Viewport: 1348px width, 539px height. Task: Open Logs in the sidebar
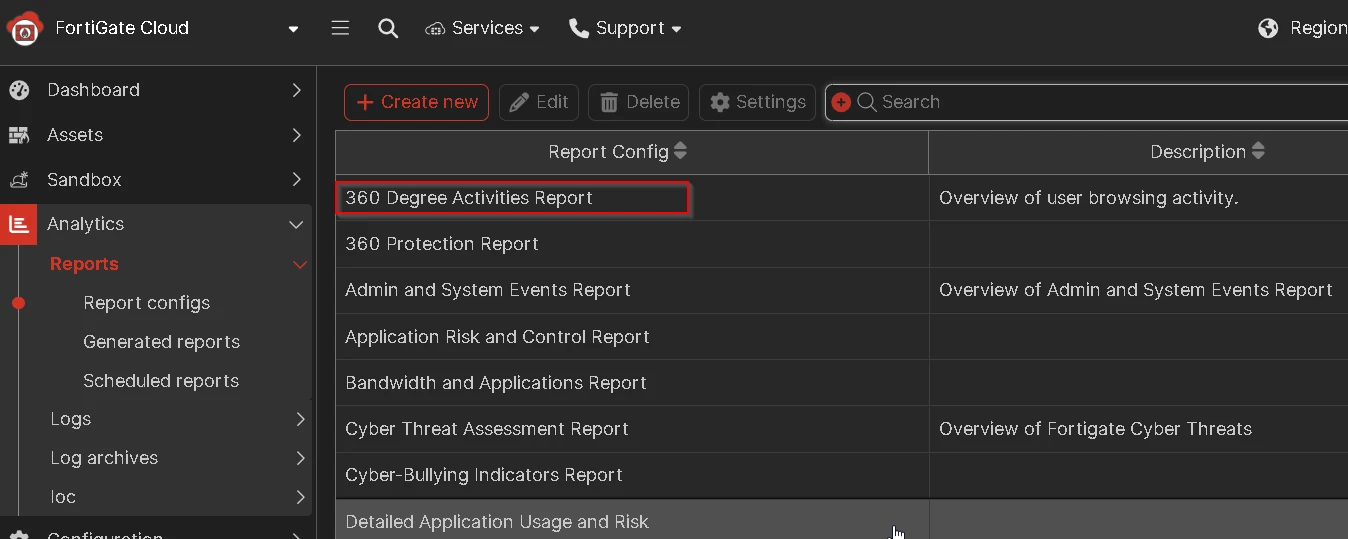coord(70,419)
